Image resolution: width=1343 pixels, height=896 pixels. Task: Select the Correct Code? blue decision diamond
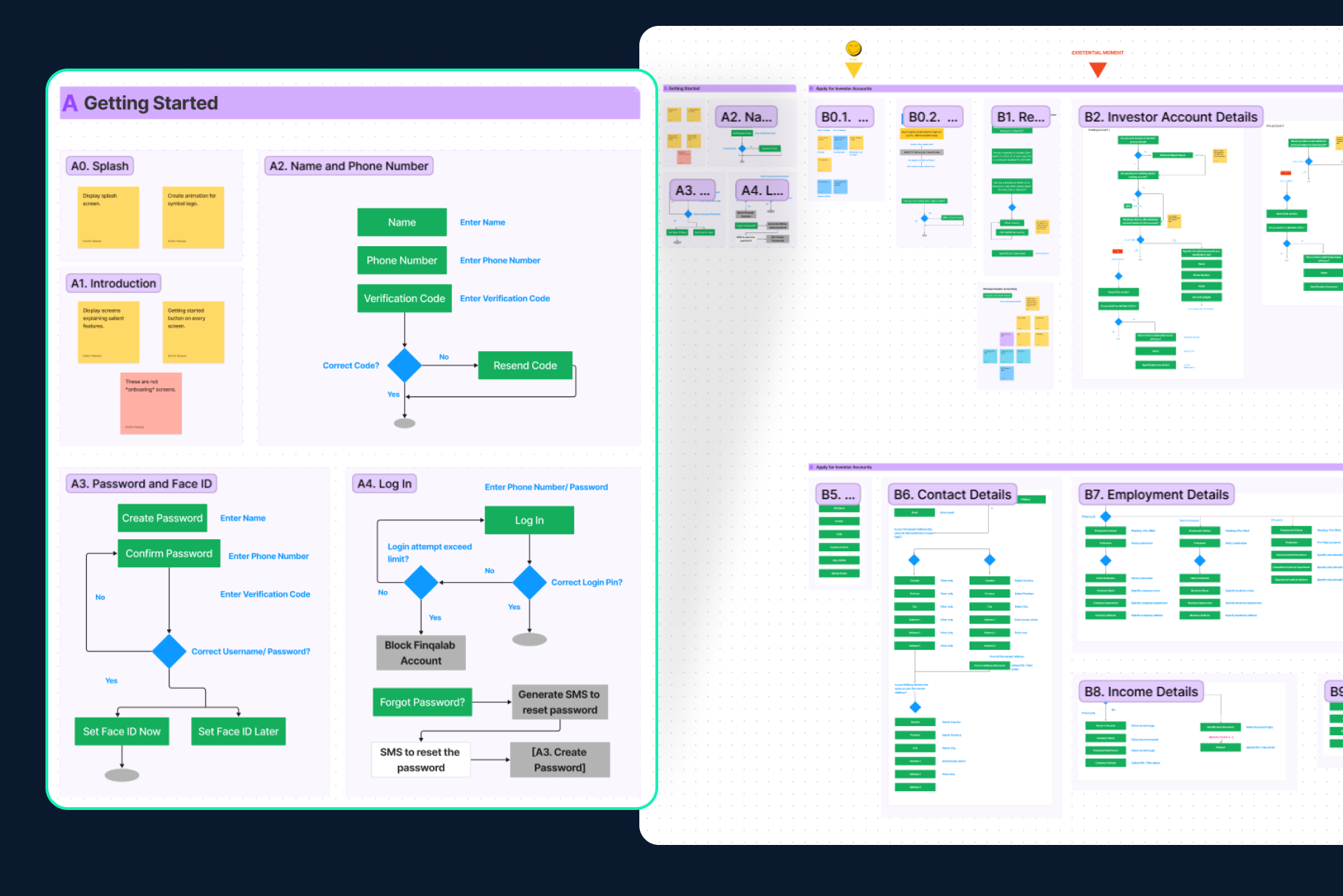pos(404,365)
